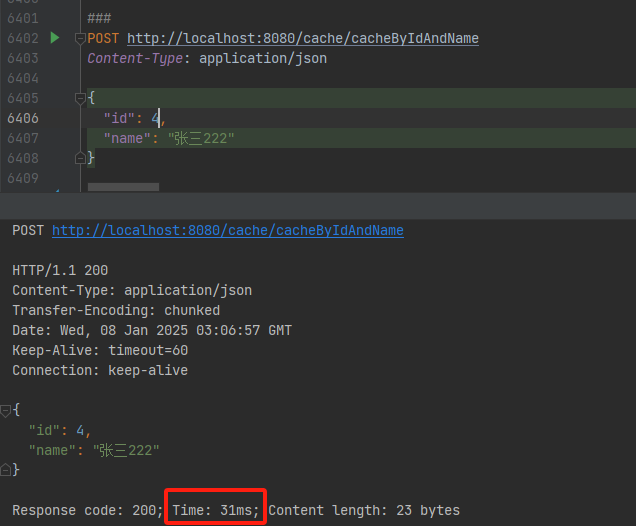Click the response JSON closing brace fold marker
Image resolution: width=636 pixels, height=526 pixels.
click(x=5, y=470)
